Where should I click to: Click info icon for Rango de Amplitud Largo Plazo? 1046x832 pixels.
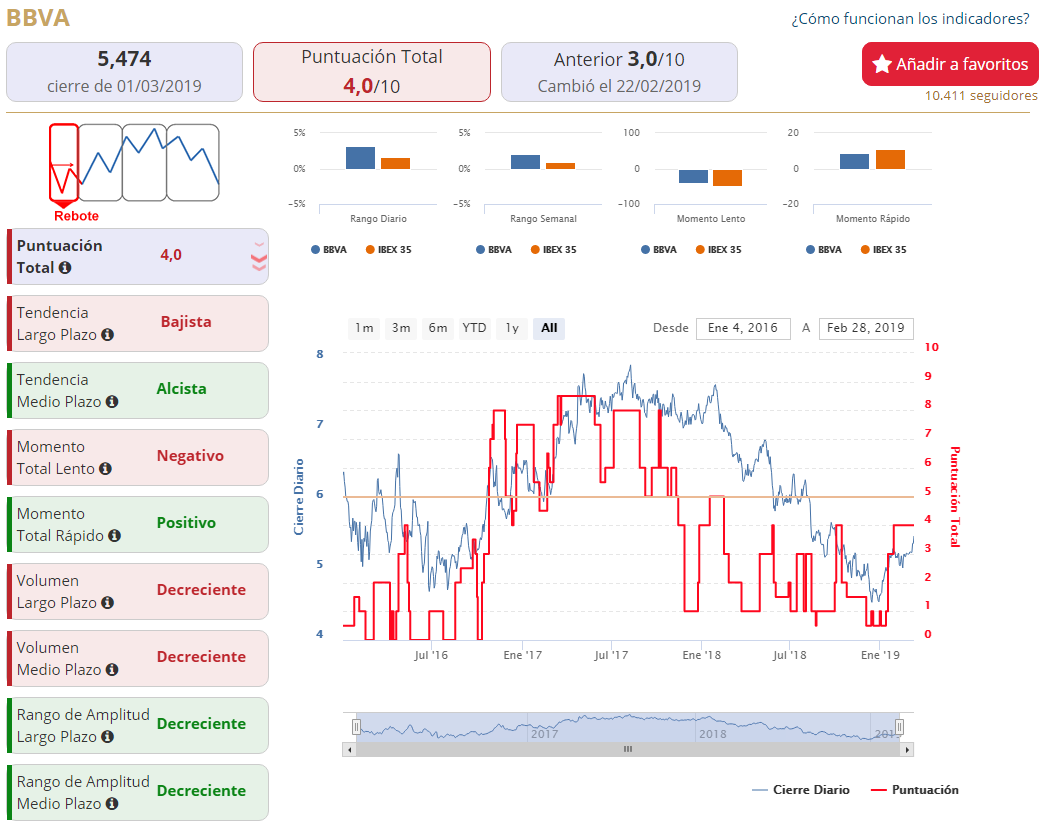coord(107,737)
